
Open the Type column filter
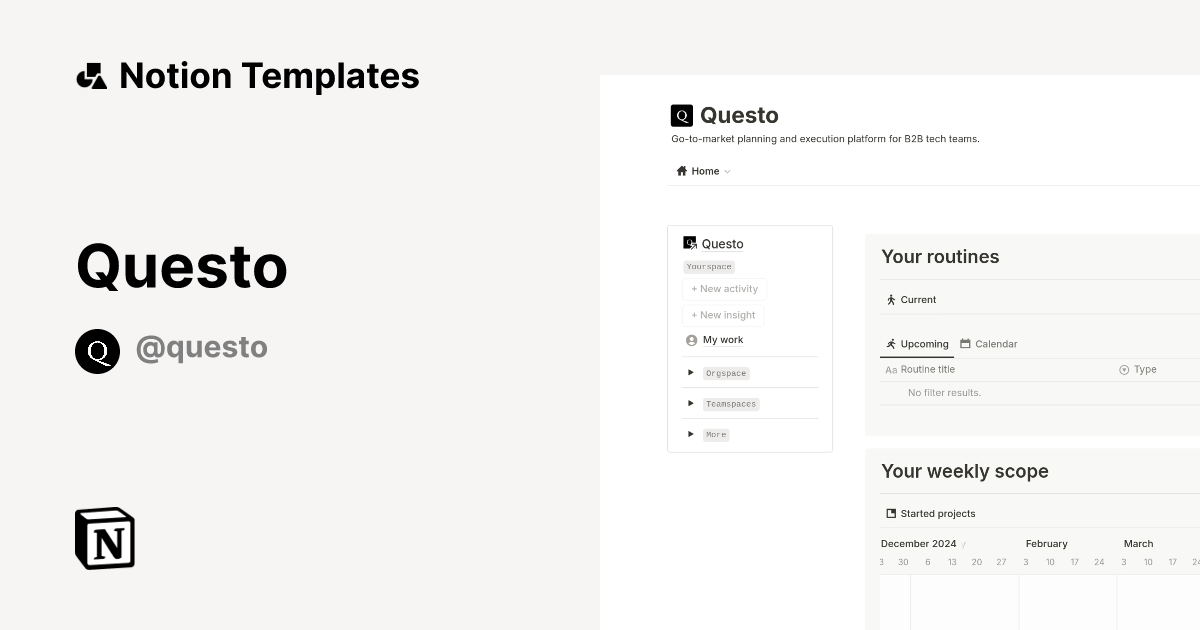coord(1125,369)
